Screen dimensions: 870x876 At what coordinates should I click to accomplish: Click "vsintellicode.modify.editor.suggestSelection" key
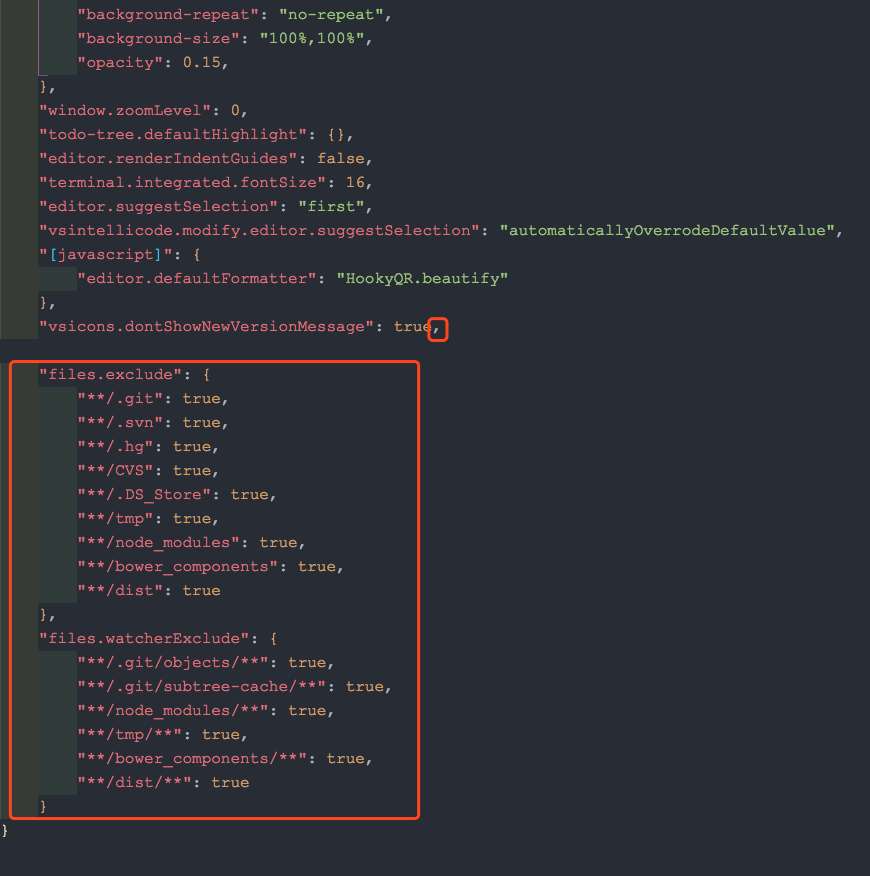point(260,230)
